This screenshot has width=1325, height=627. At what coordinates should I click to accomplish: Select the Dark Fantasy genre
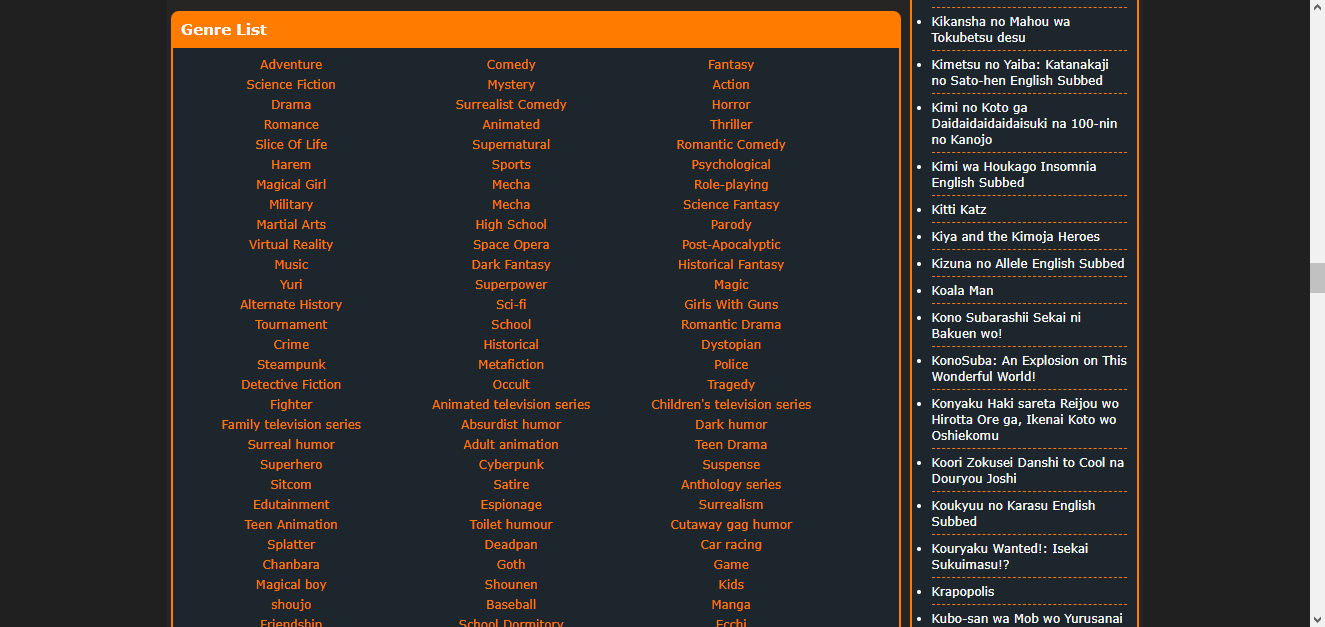[x=511, y=264]
